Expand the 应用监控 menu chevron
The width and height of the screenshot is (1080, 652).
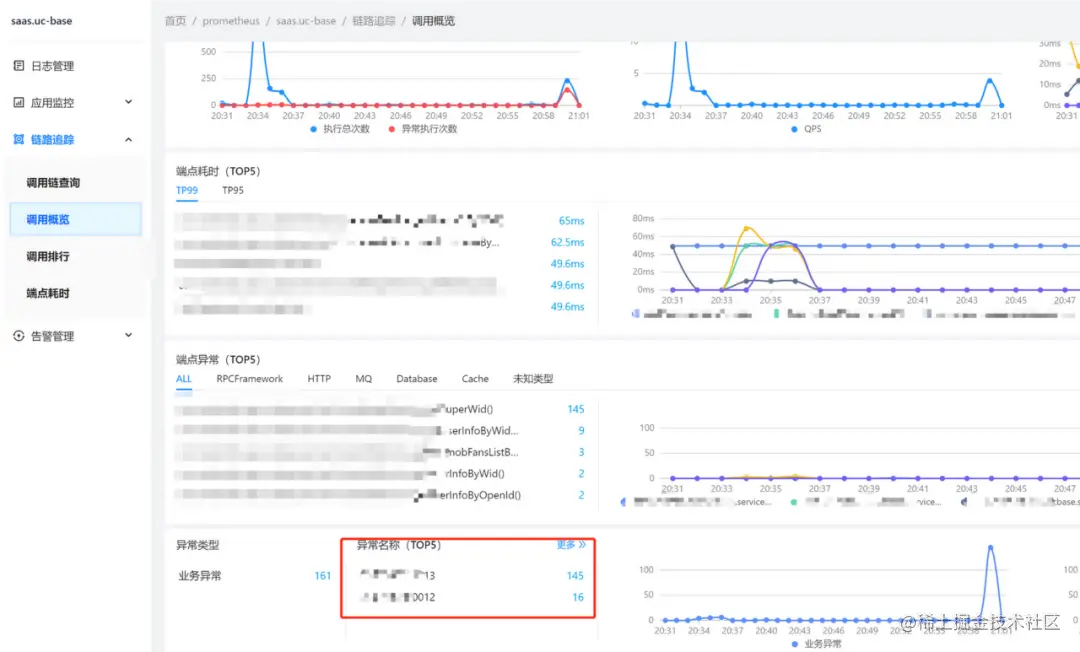(129, 102)
